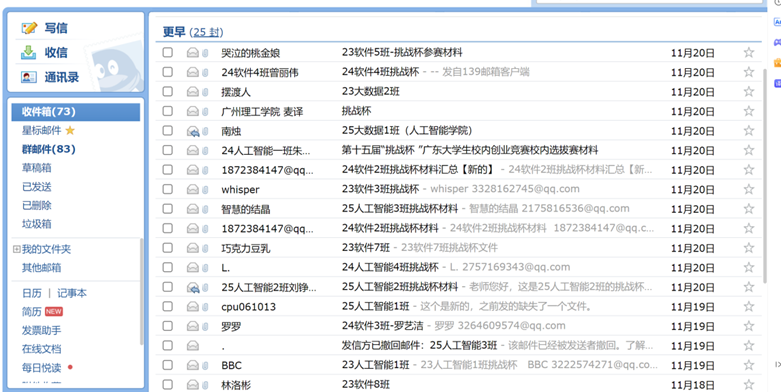Check the box beside whisper email
This screenshot has height=392, width=781.
tap(168, 189)
